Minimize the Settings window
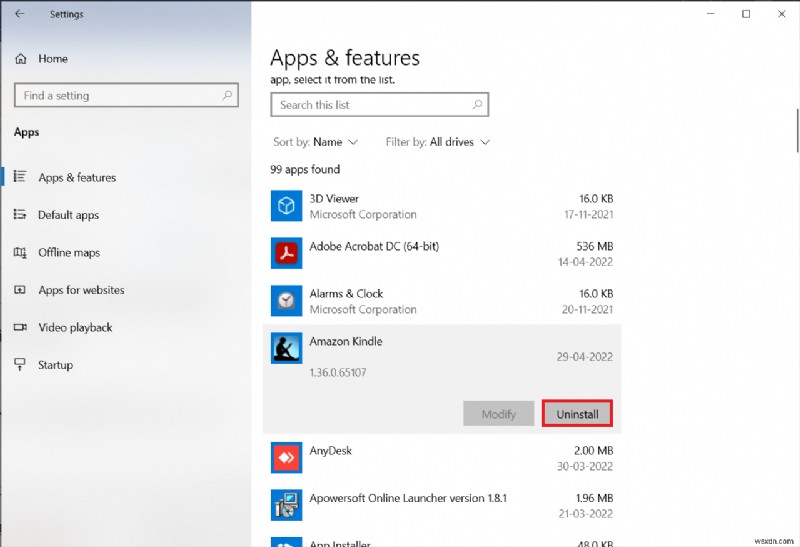The height and width of the screenshot is (547, 800). [711, 14]
